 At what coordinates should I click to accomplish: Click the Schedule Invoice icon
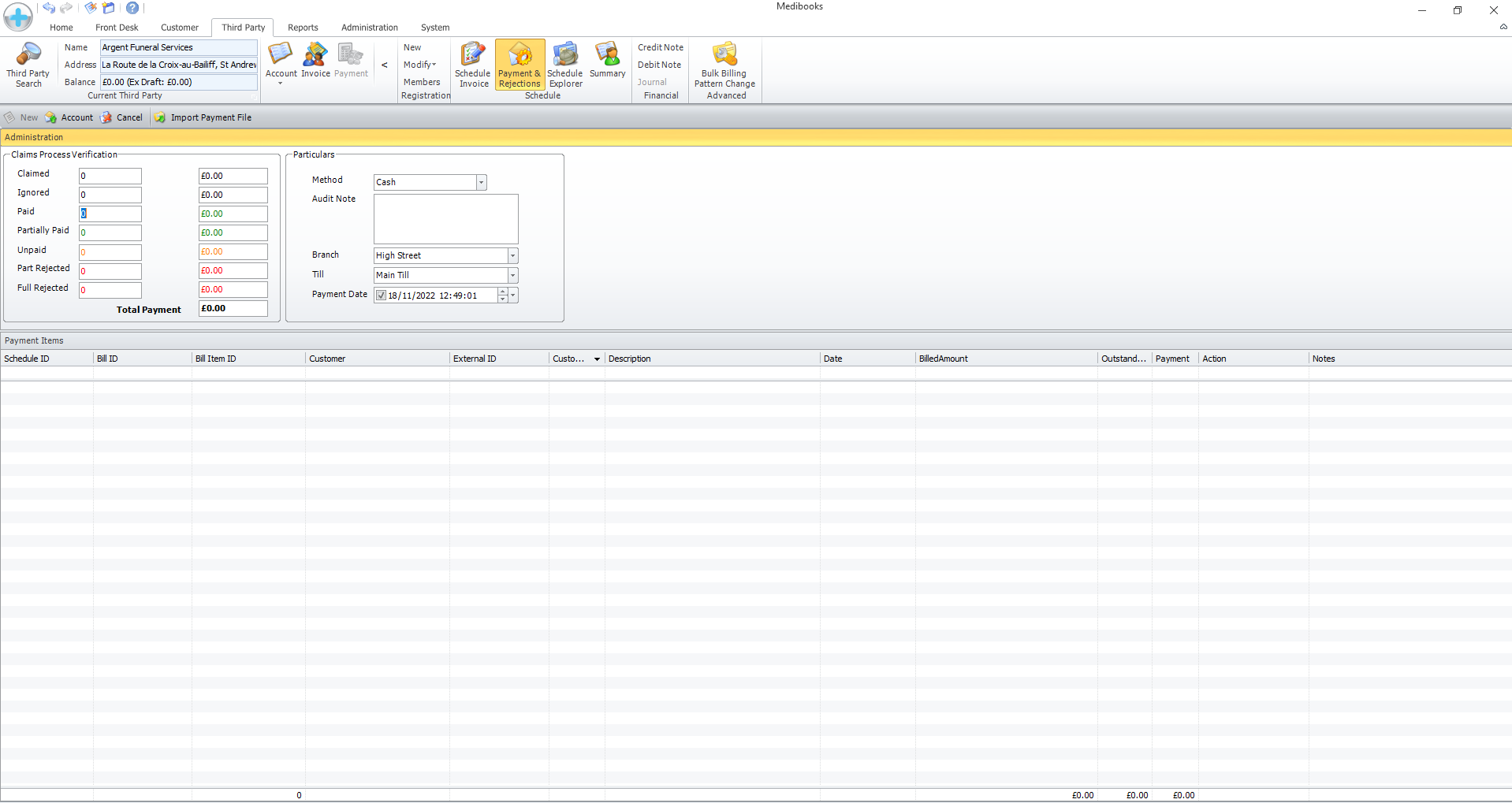point(473,64)
